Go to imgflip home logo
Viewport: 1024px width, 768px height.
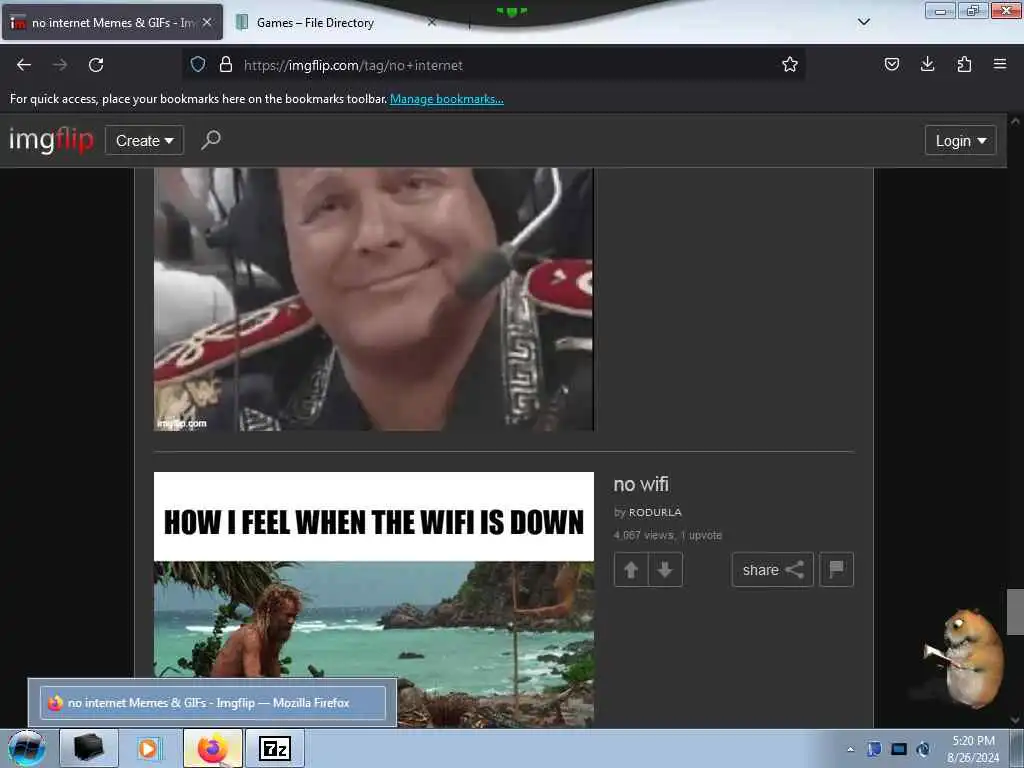(51, 139)
